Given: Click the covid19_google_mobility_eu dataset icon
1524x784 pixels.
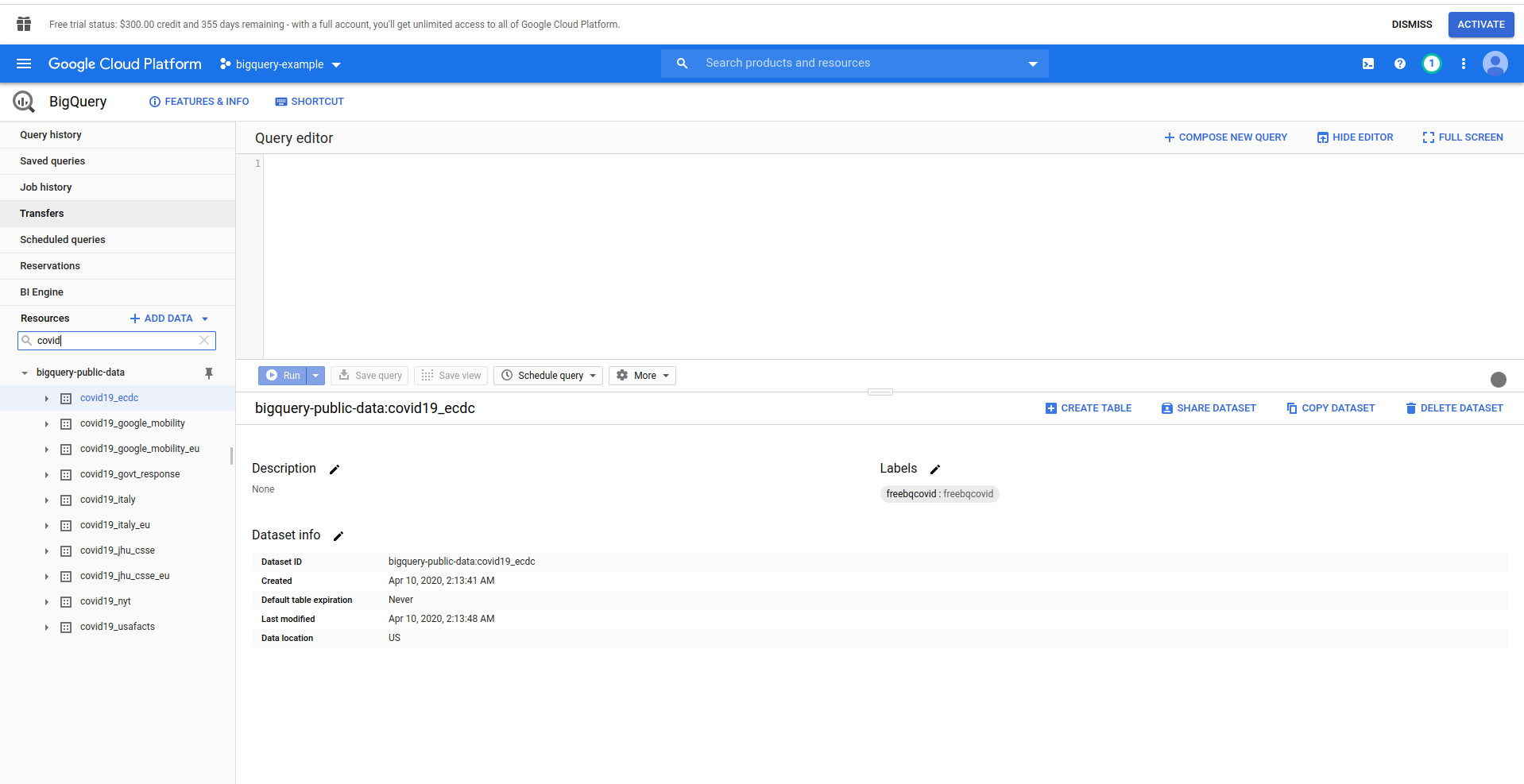Looking at the screenshot, I should tap(66, 450).
